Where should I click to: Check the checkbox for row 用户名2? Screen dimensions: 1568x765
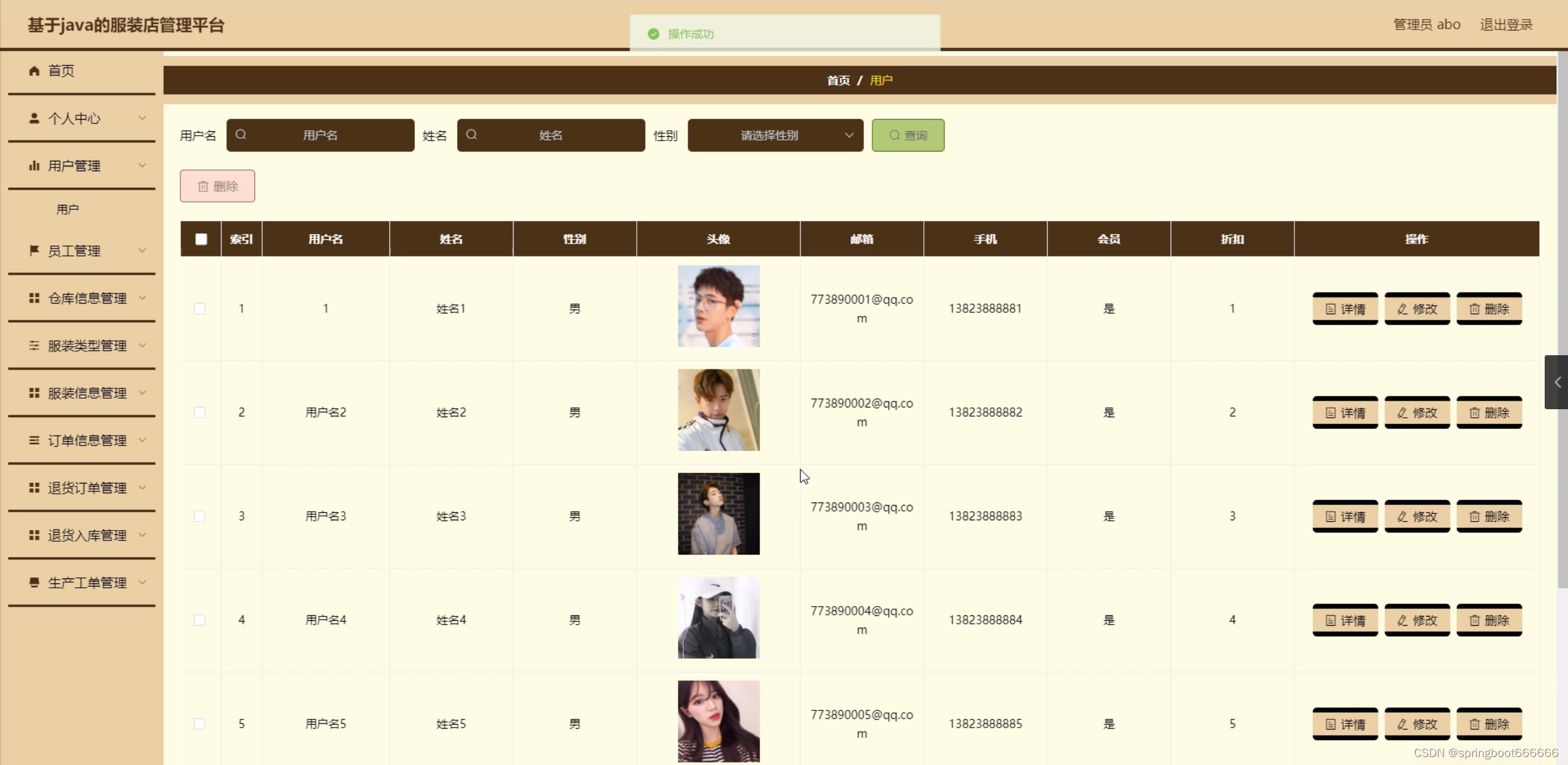[x=199, y=412]
